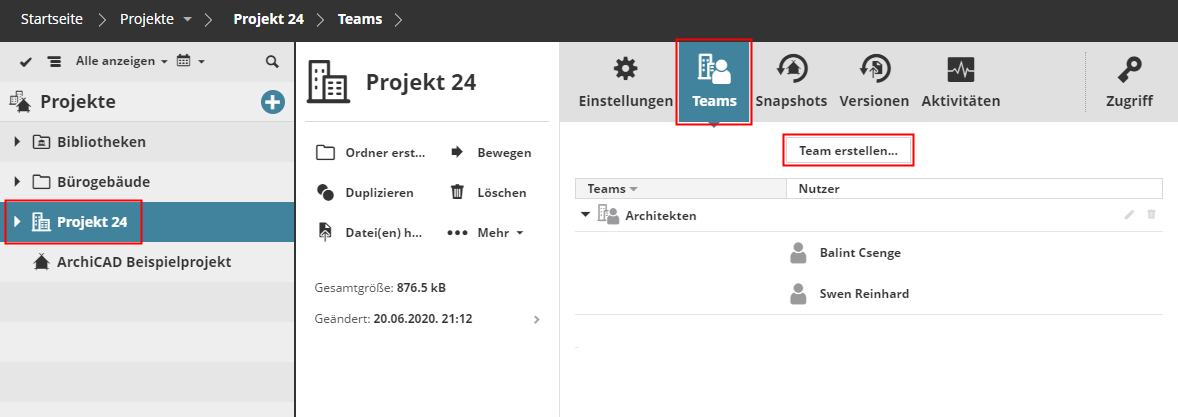Open the calendar date filter dropdown
The image size is (1178, 417).
point(190,61)
